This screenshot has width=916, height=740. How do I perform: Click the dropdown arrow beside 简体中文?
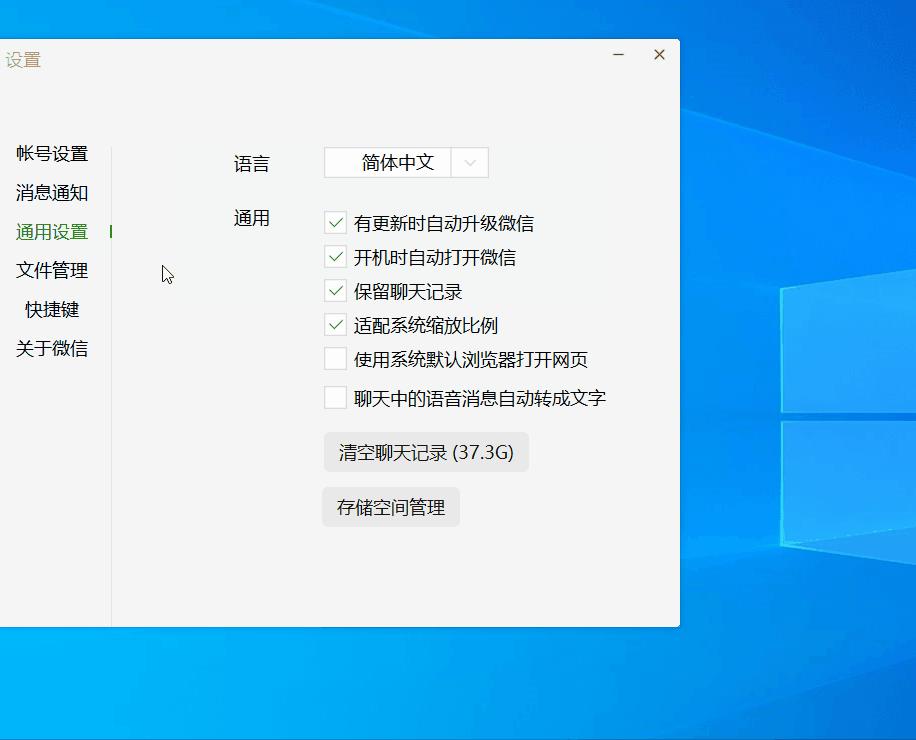click(470, 162)
